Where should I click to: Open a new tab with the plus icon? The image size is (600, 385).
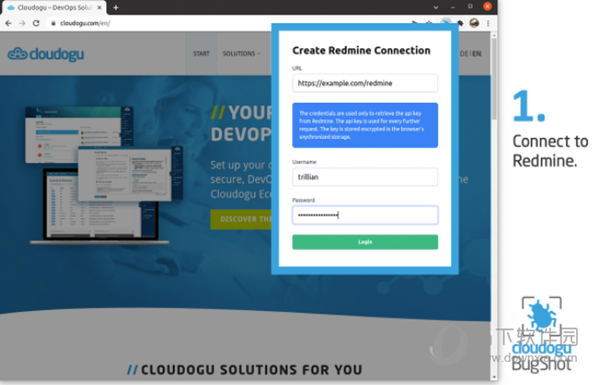click(x=116, y=7)
